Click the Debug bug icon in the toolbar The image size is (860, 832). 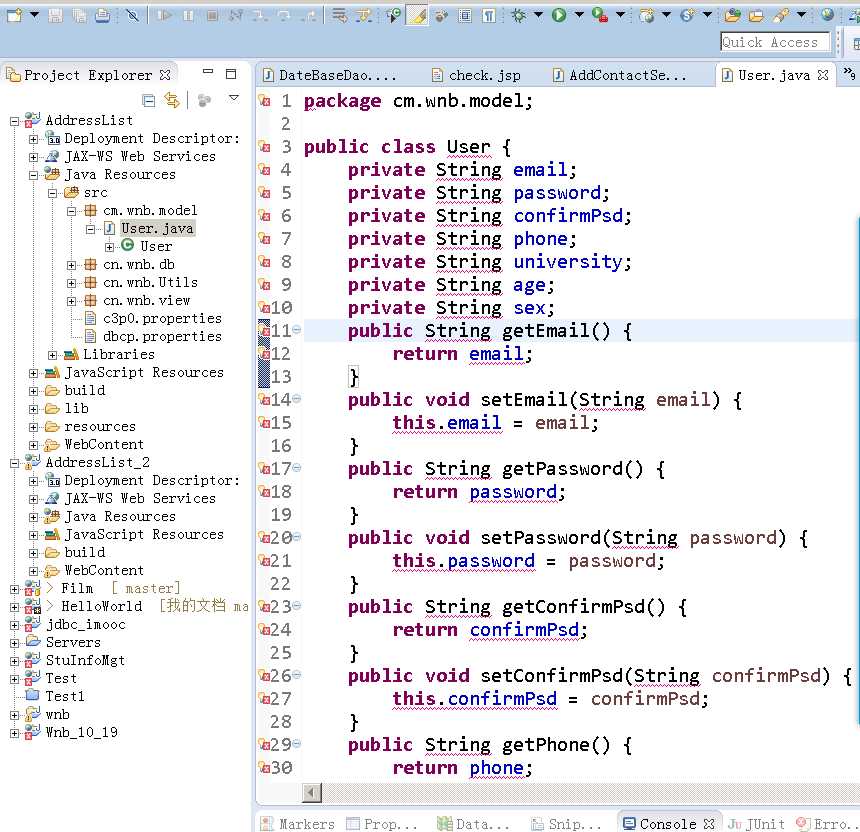[518, 15]
